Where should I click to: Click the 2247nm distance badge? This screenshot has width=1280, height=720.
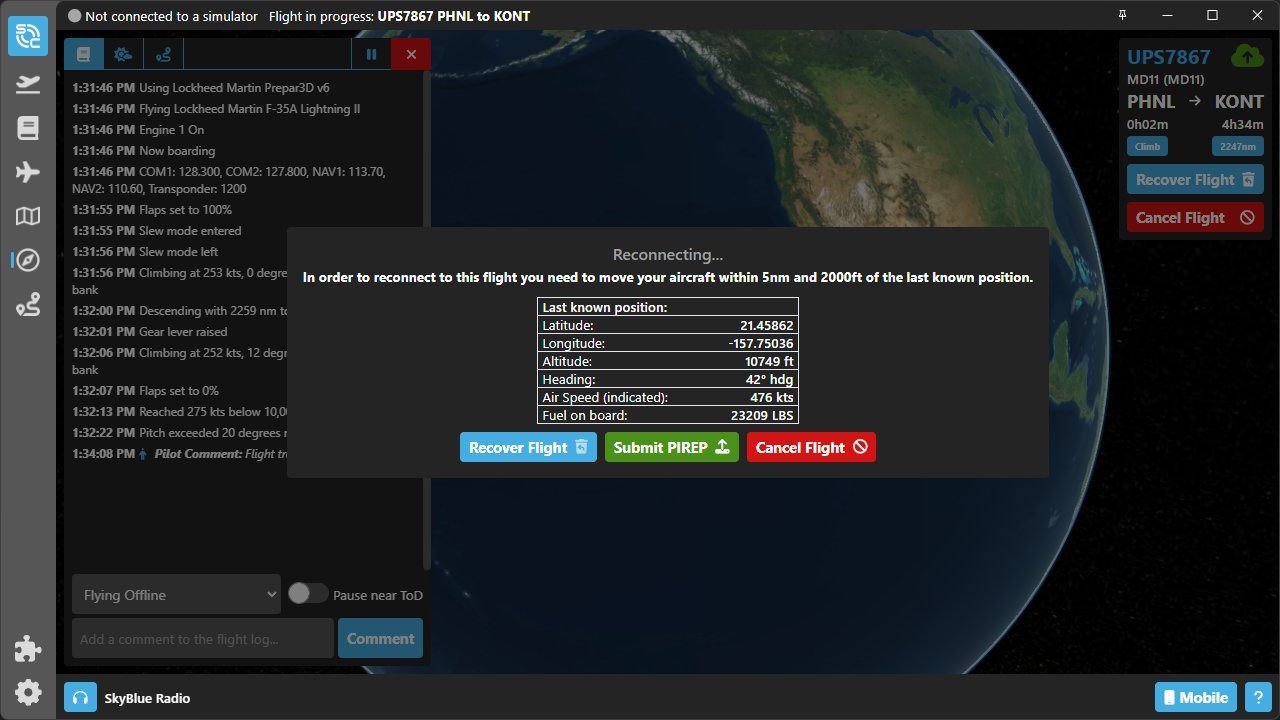pyautogui.click(x=1238, y=146)
